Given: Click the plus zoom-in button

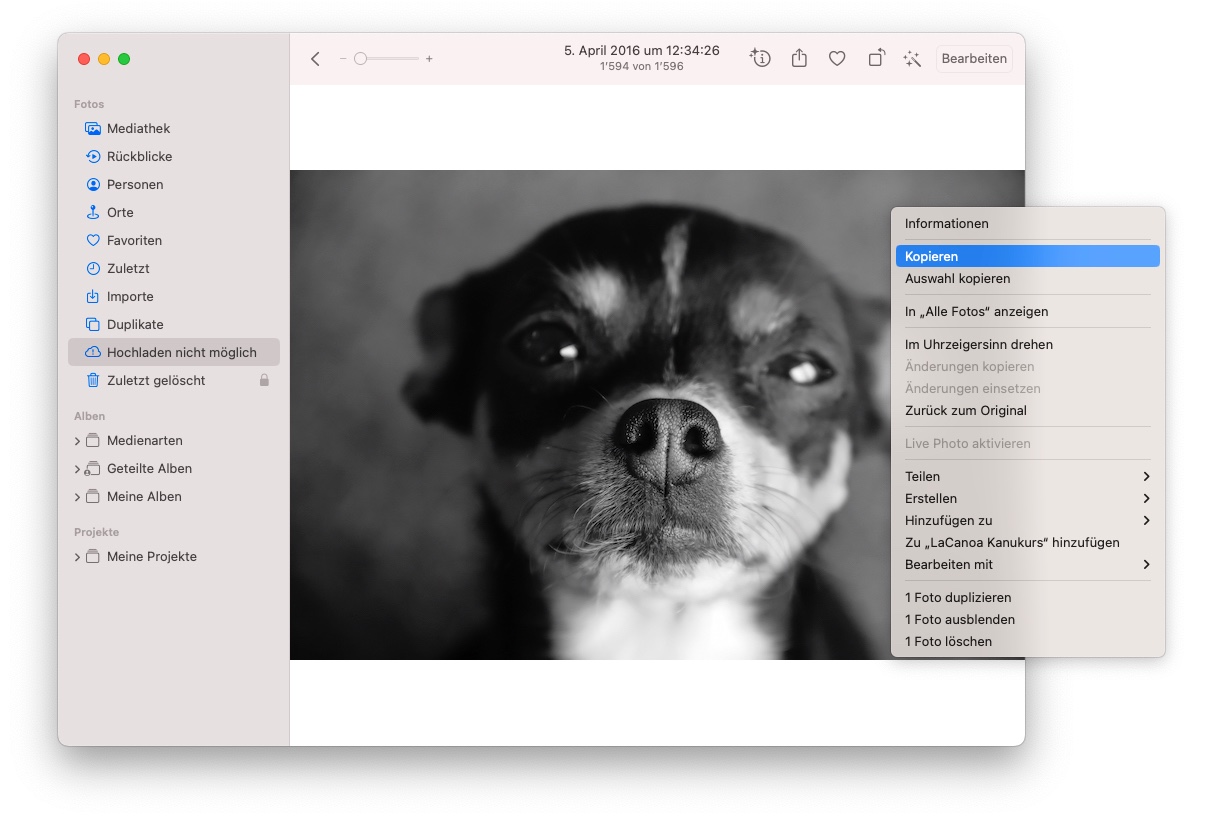Looking at the screenshot, I should pos(429,59).
